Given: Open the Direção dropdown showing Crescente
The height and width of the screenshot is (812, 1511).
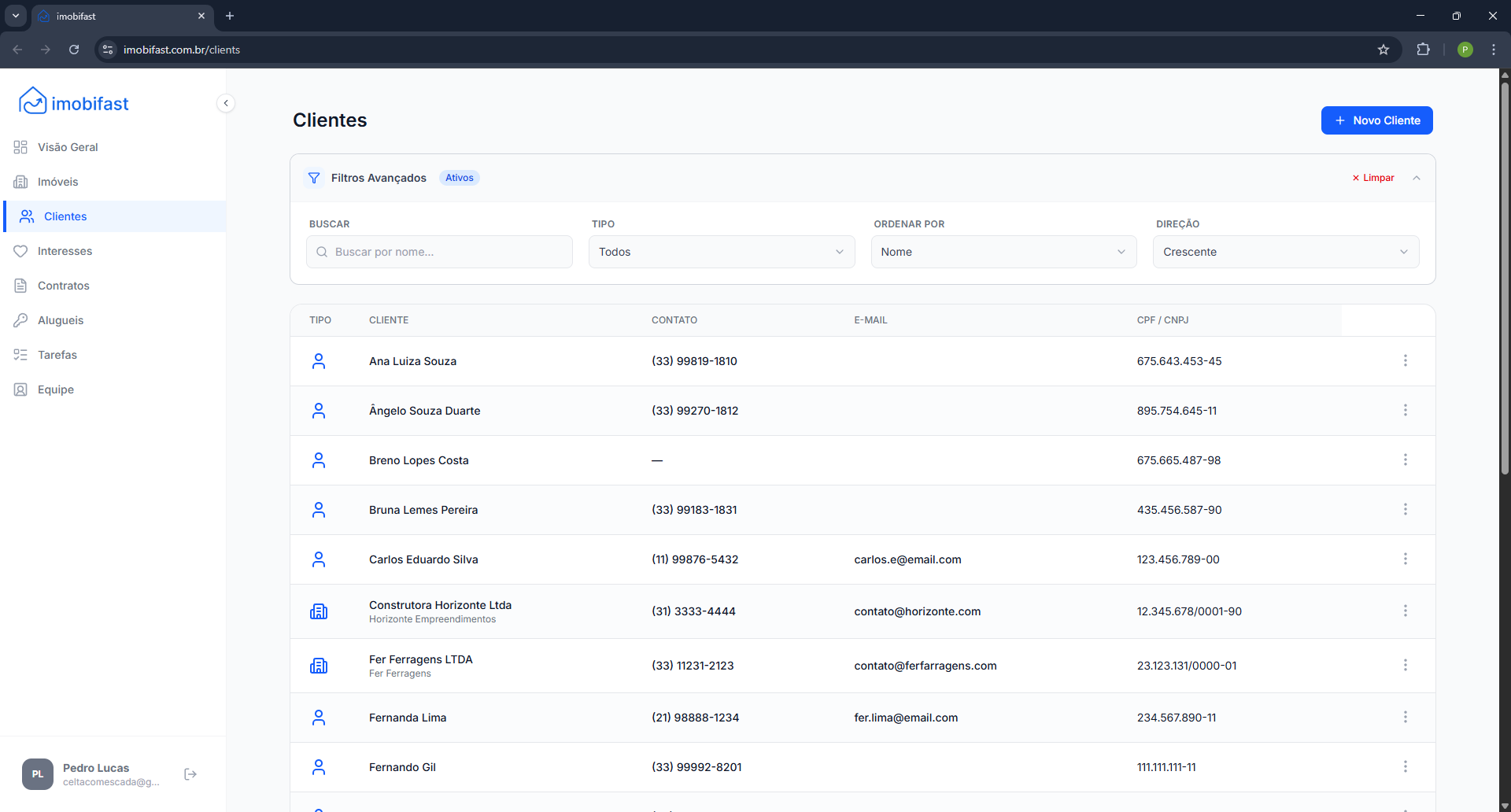Looking at the screenshot, I should (x=1285, y=252).
